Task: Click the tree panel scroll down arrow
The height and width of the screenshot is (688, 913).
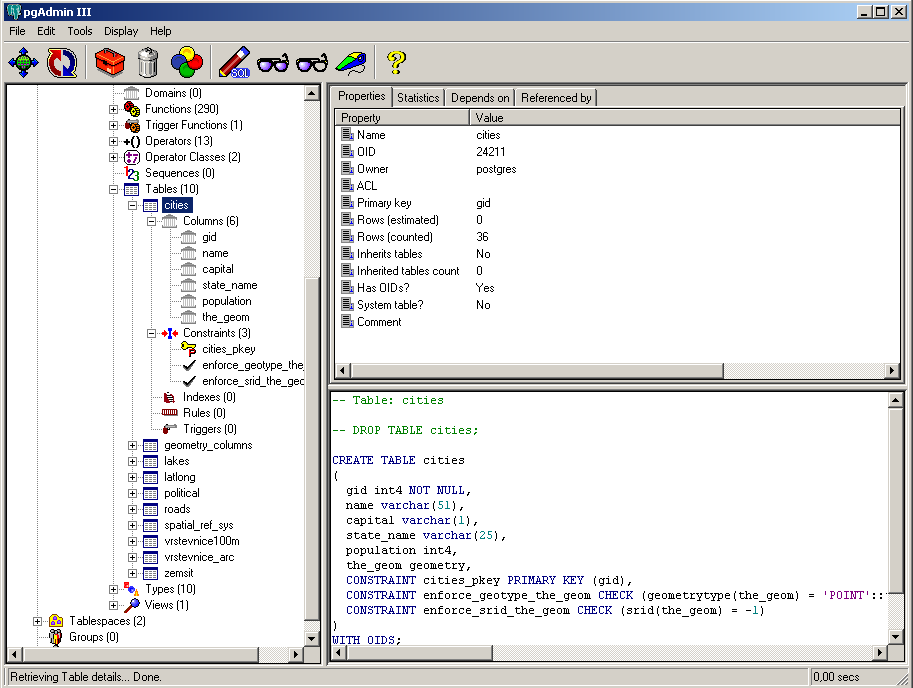Action: click(x=312, y=639)
